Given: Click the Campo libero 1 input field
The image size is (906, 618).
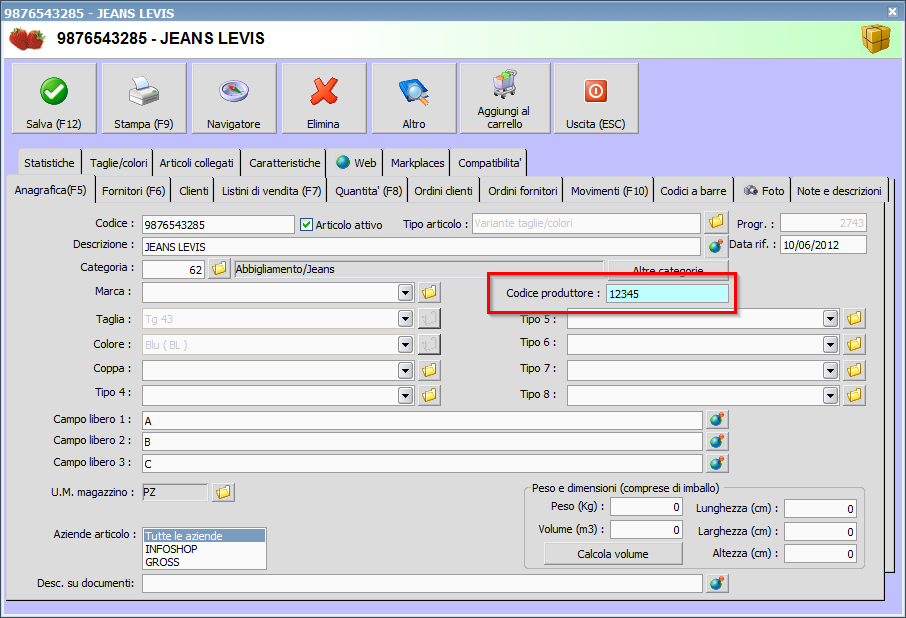Looking at the screenshot, I should 422,420.
